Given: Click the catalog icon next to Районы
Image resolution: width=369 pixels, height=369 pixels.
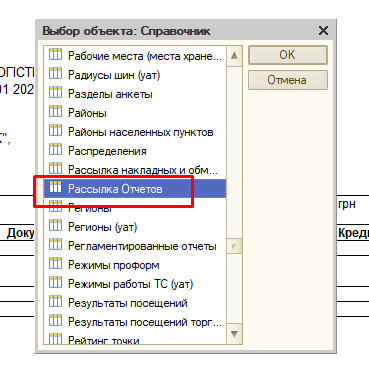Looking at the screenshot, I should tap(55, 111).
